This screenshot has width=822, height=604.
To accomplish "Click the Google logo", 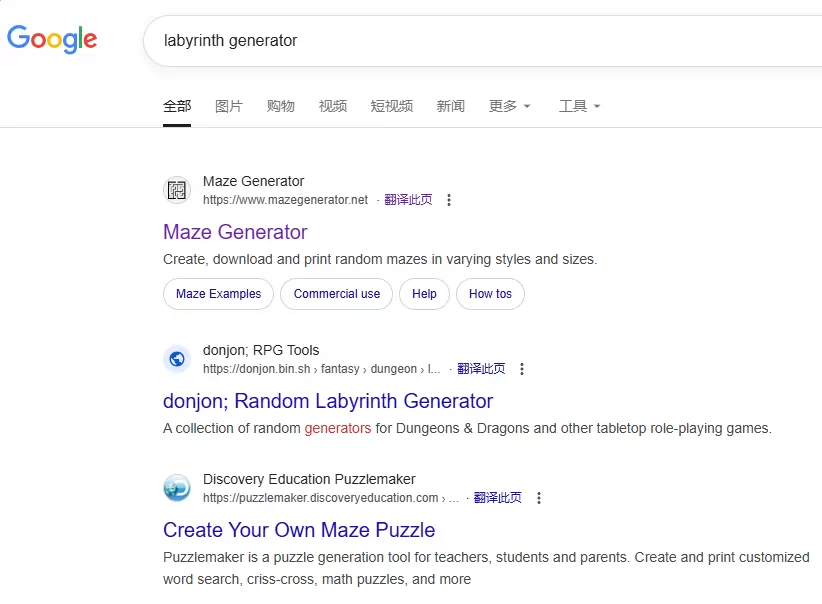I will point(52,39).
